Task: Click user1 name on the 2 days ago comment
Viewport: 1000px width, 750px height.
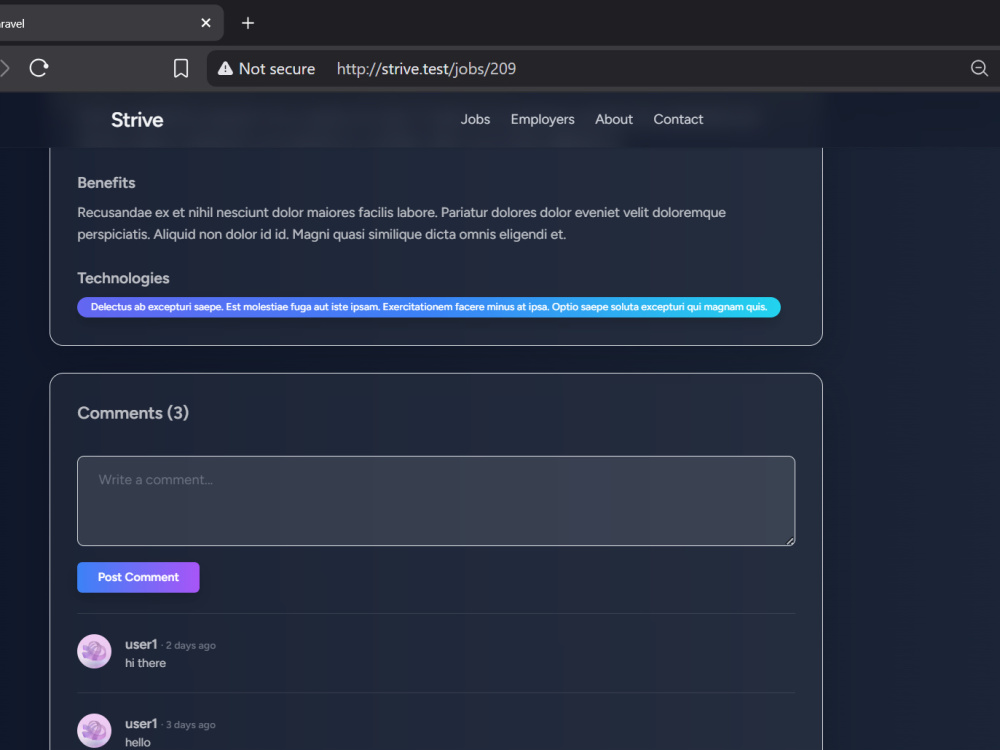Action: (141, 644)
